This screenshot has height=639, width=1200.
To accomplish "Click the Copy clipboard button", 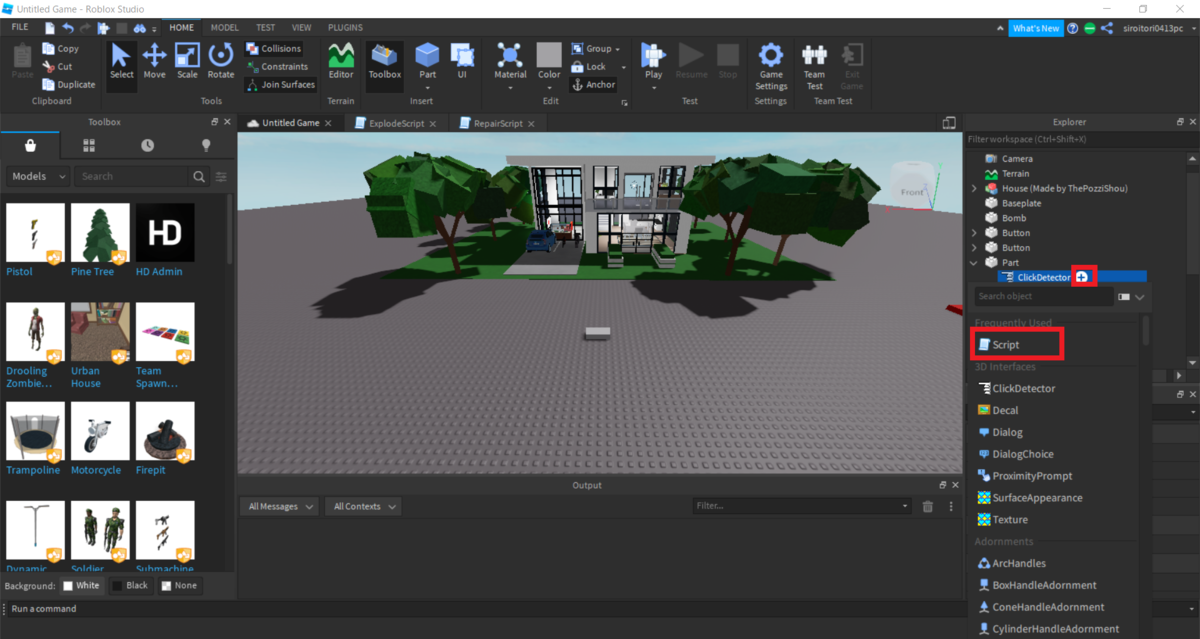I will [x=61, y=48].
